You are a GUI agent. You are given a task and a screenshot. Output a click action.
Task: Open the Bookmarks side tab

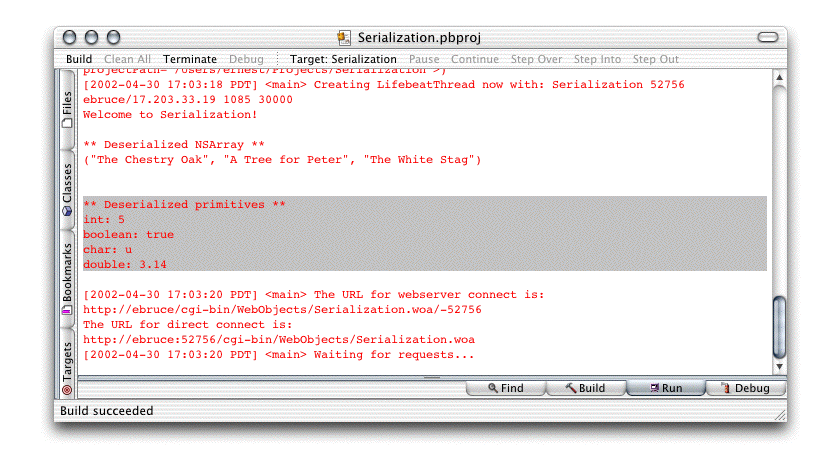67,279
